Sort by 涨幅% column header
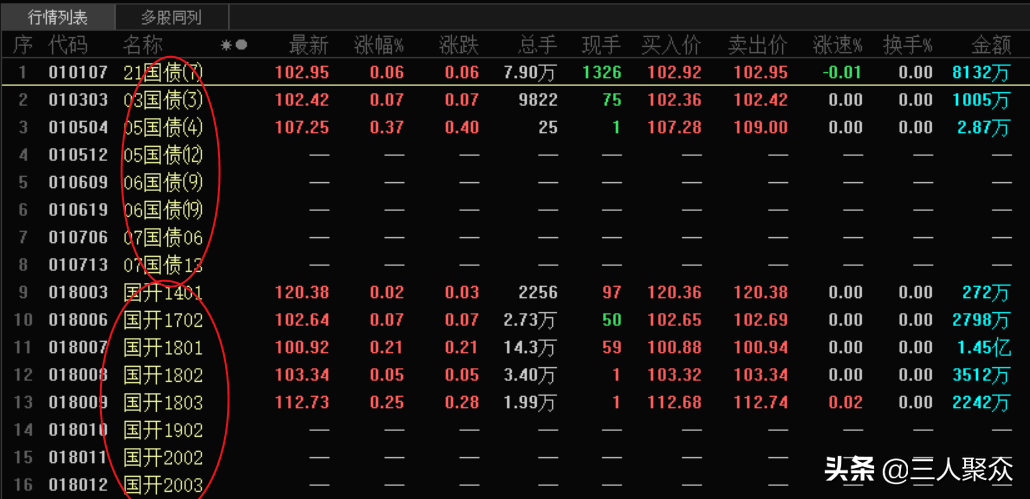The height and width of the screenshot is (499, 1030). [x=379, y=45]
